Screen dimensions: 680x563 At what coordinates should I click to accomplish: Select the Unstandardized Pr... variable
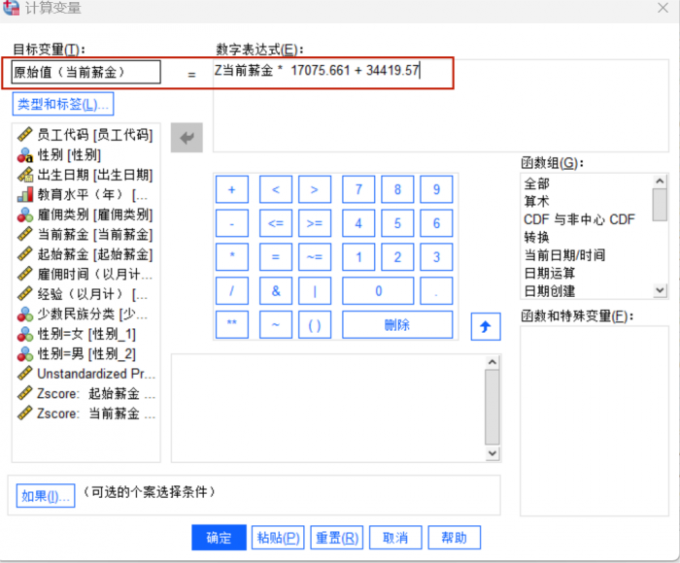(x=86, y=373)
